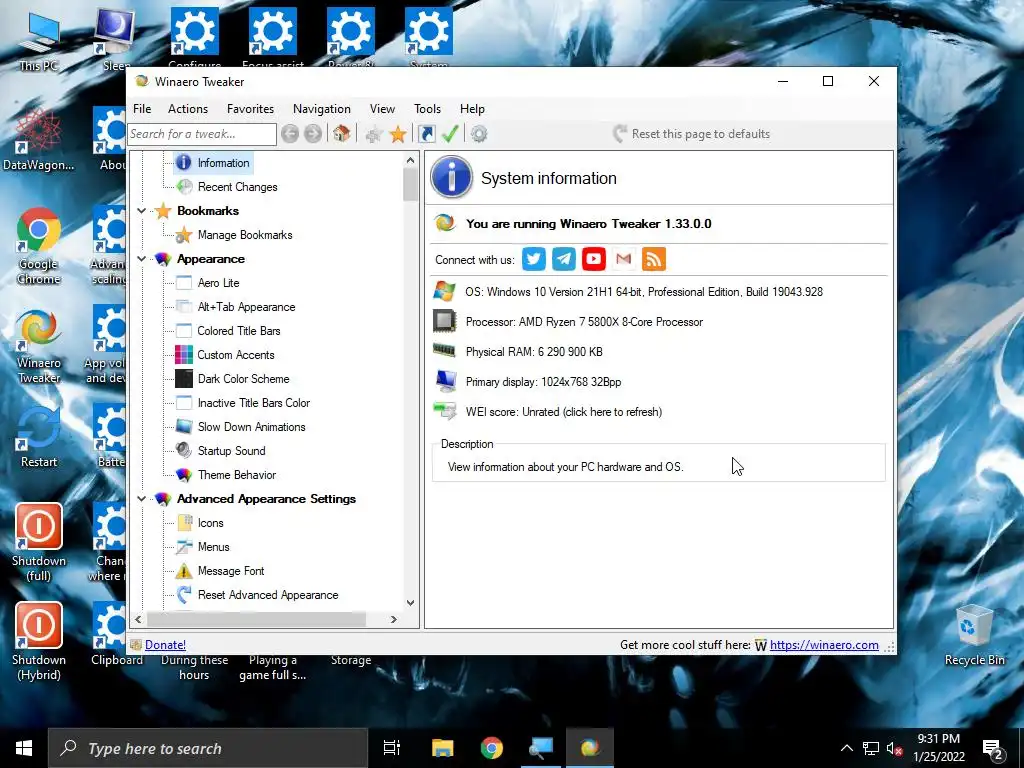Click the tree scroll down arrow
Screen dimensions: 1024x768
[410, 603]
